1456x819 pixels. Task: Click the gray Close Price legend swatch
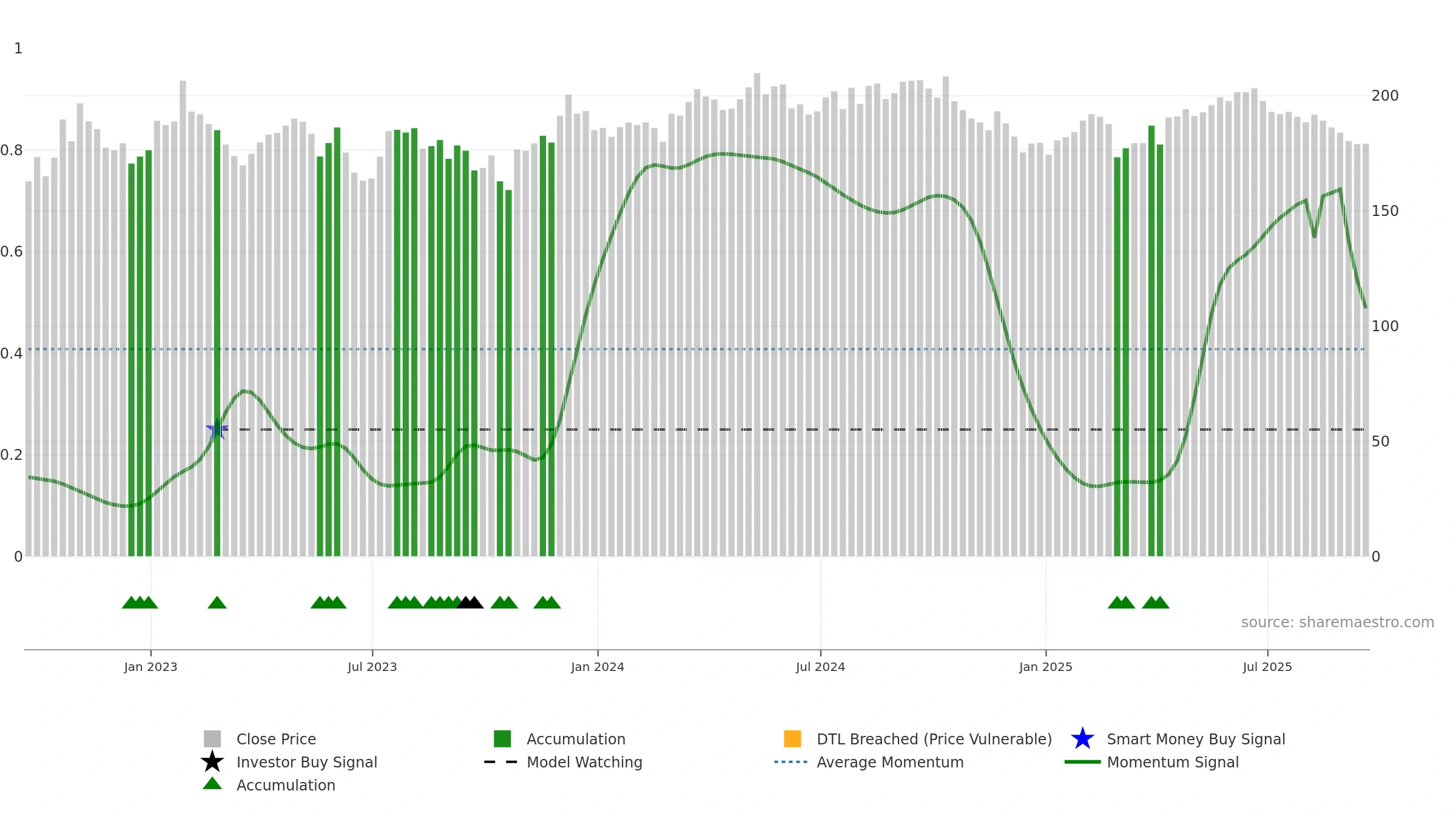(x=212, y=739)
